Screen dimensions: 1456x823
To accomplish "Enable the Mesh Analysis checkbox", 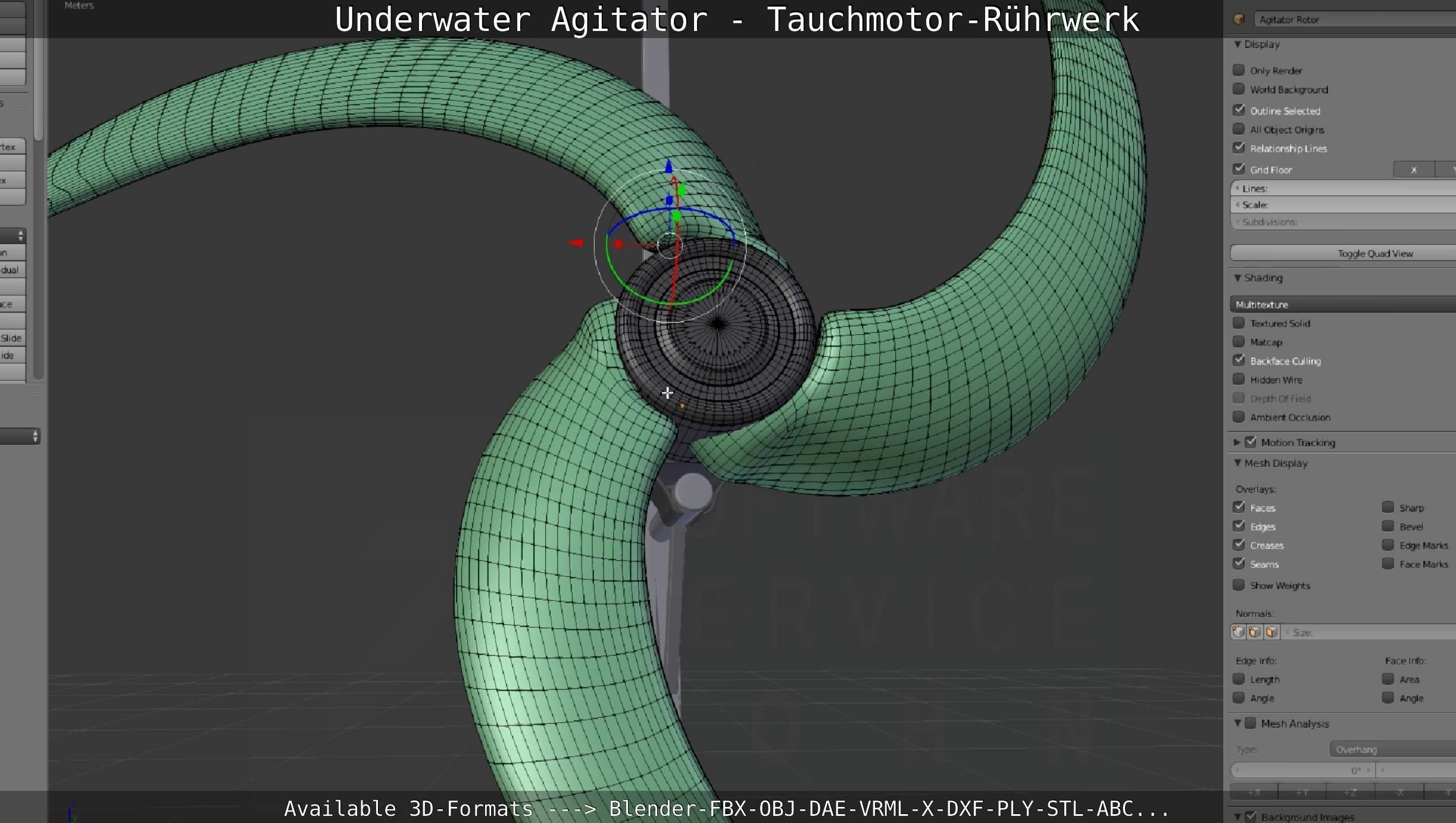I will point(1251,723).
